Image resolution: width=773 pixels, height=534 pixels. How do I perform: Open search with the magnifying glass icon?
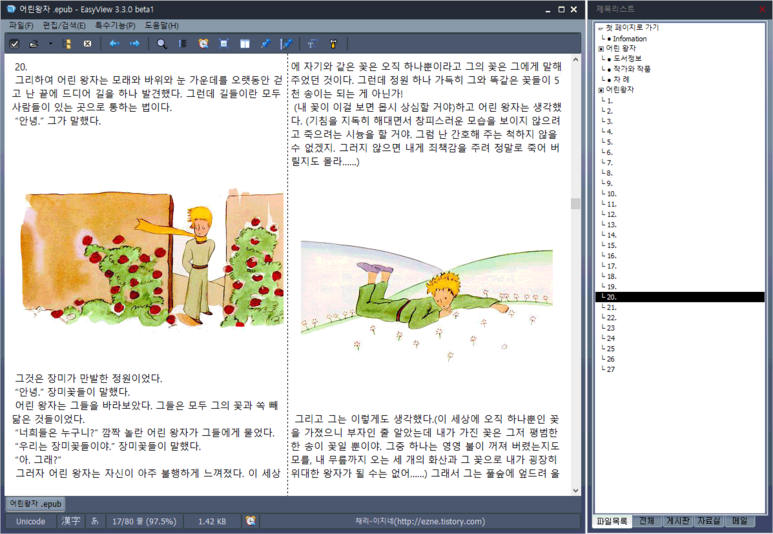161,44
